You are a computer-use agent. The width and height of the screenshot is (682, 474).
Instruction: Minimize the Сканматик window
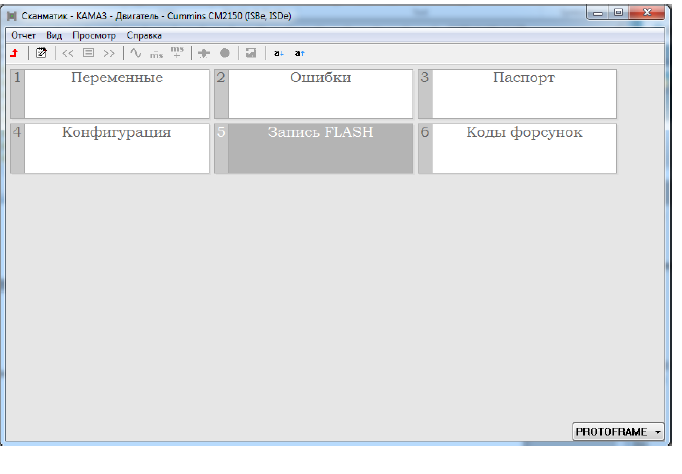coord(598,13)
